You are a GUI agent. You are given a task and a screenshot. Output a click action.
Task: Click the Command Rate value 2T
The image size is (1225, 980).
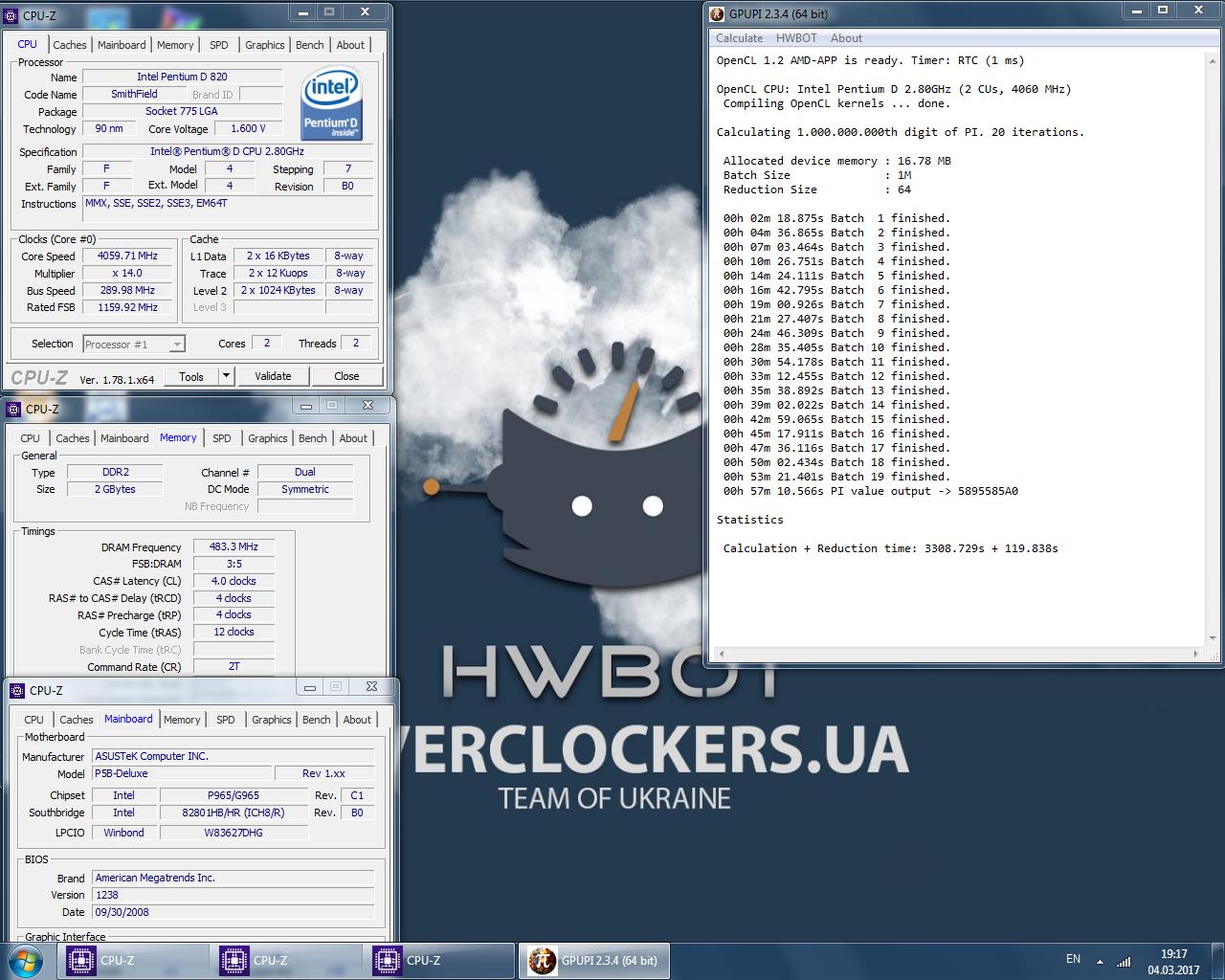(x=234, y=666)
